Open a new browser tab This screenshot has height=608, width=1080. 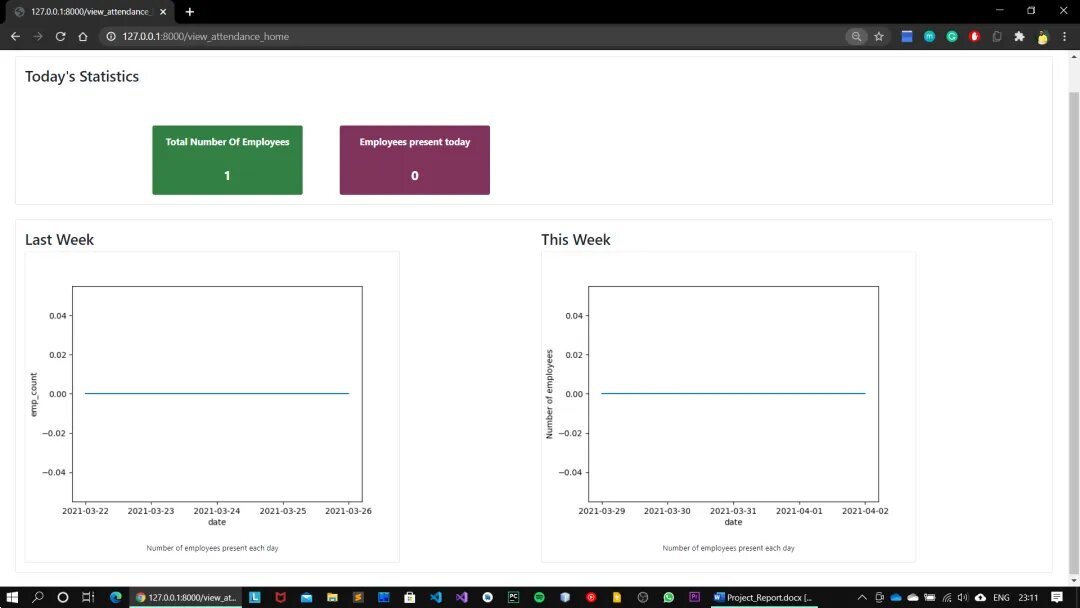pyautogui.click(x=189, y=12)
